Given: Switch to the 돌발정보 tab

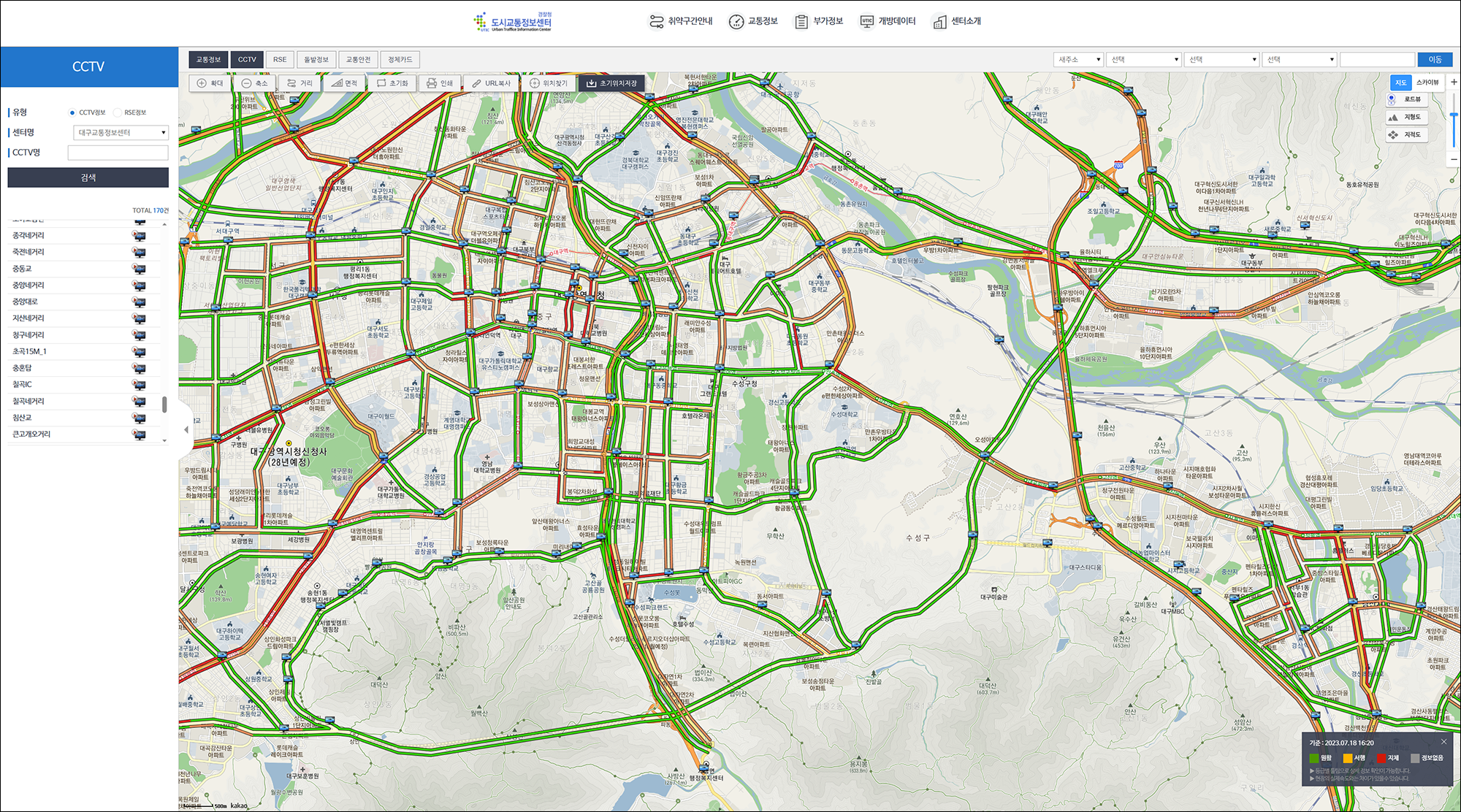Looking at the screenshot, I should coord(316,60).
